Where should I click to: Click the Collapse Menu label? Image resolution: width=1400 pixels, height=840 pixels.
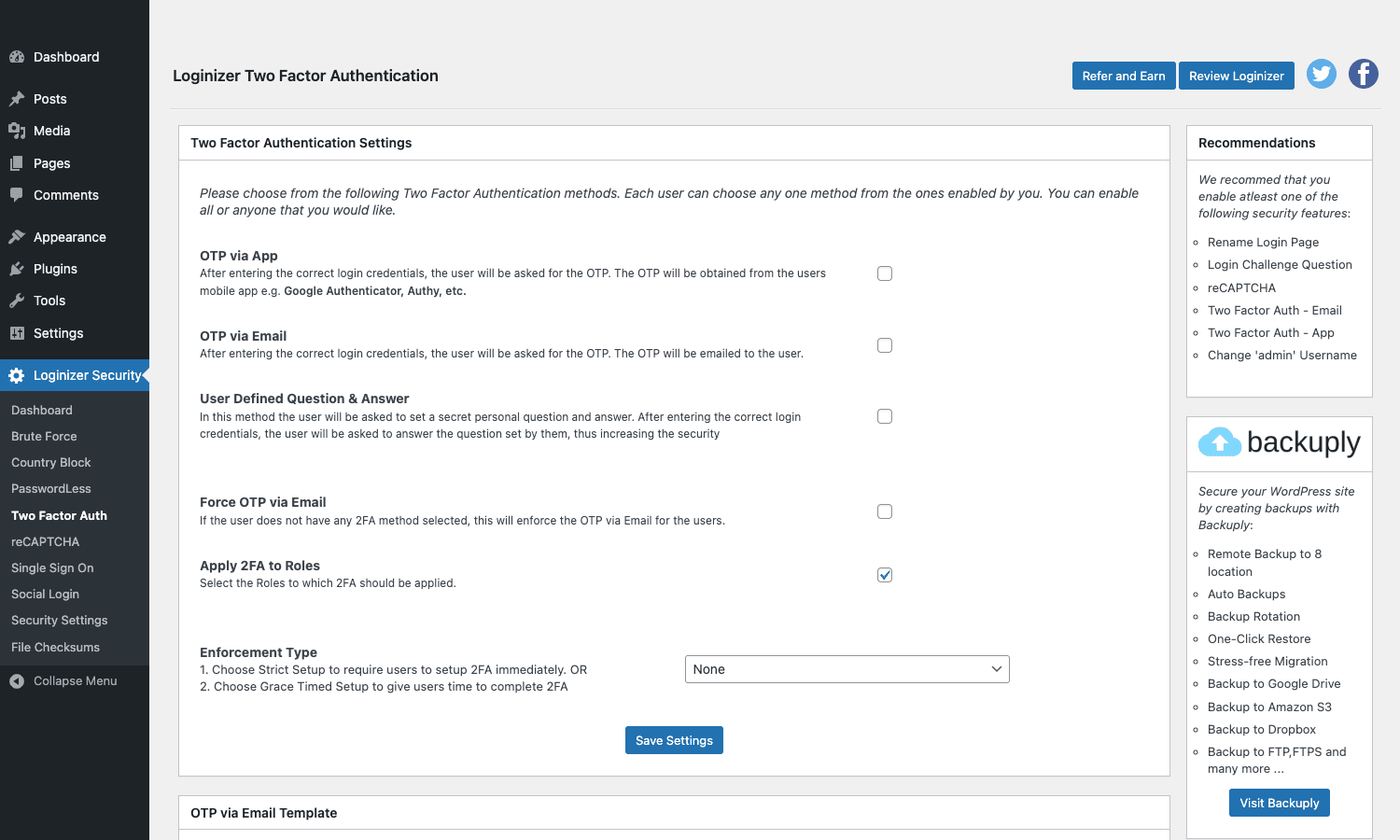76,681
